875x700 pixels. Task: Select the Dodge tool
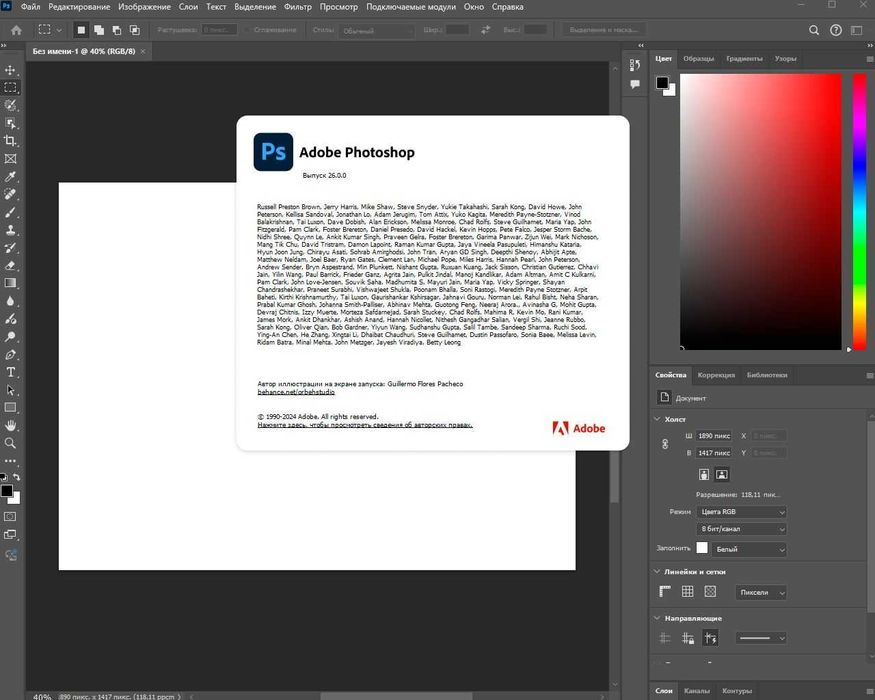point(10,337)
